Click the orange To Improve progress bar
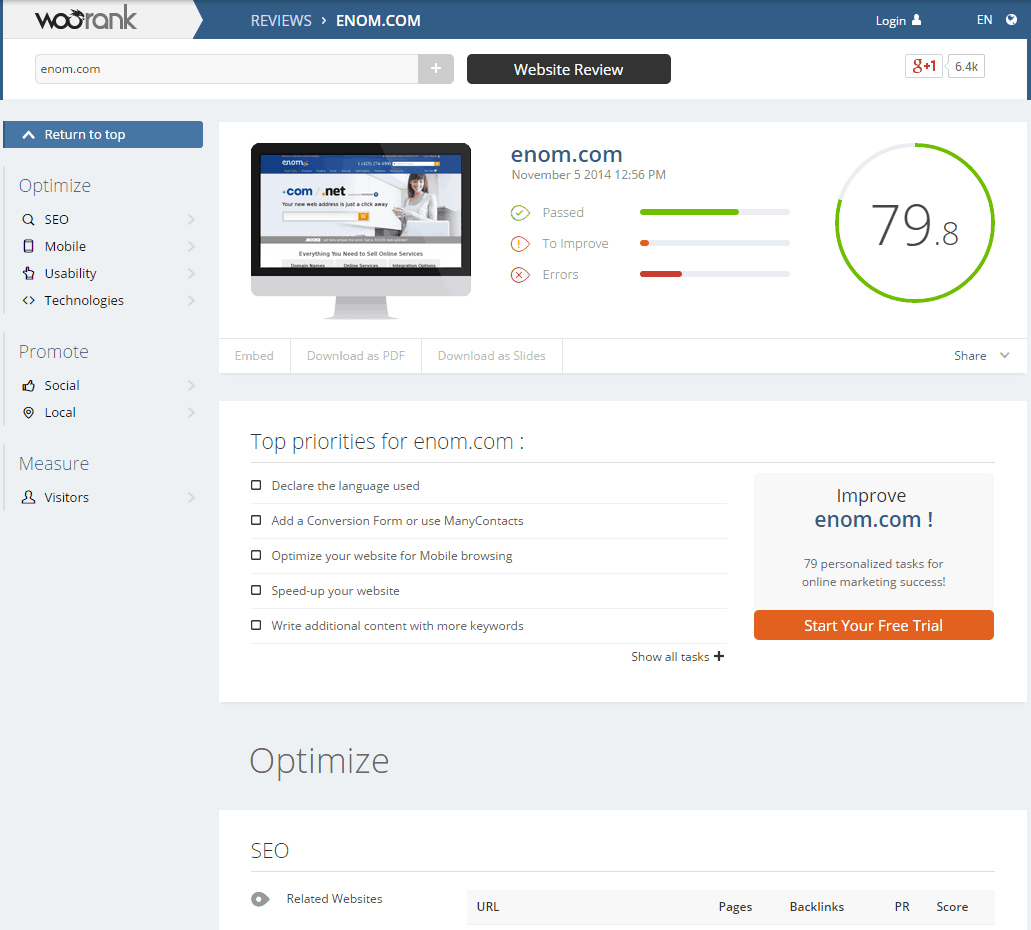1031x930 pixels. [715, 243]
